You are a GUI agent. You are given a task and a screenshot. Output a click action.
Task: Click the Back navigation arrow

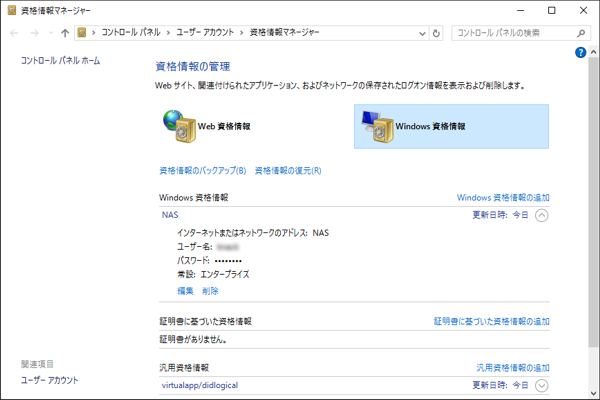(x=14, y=33)
